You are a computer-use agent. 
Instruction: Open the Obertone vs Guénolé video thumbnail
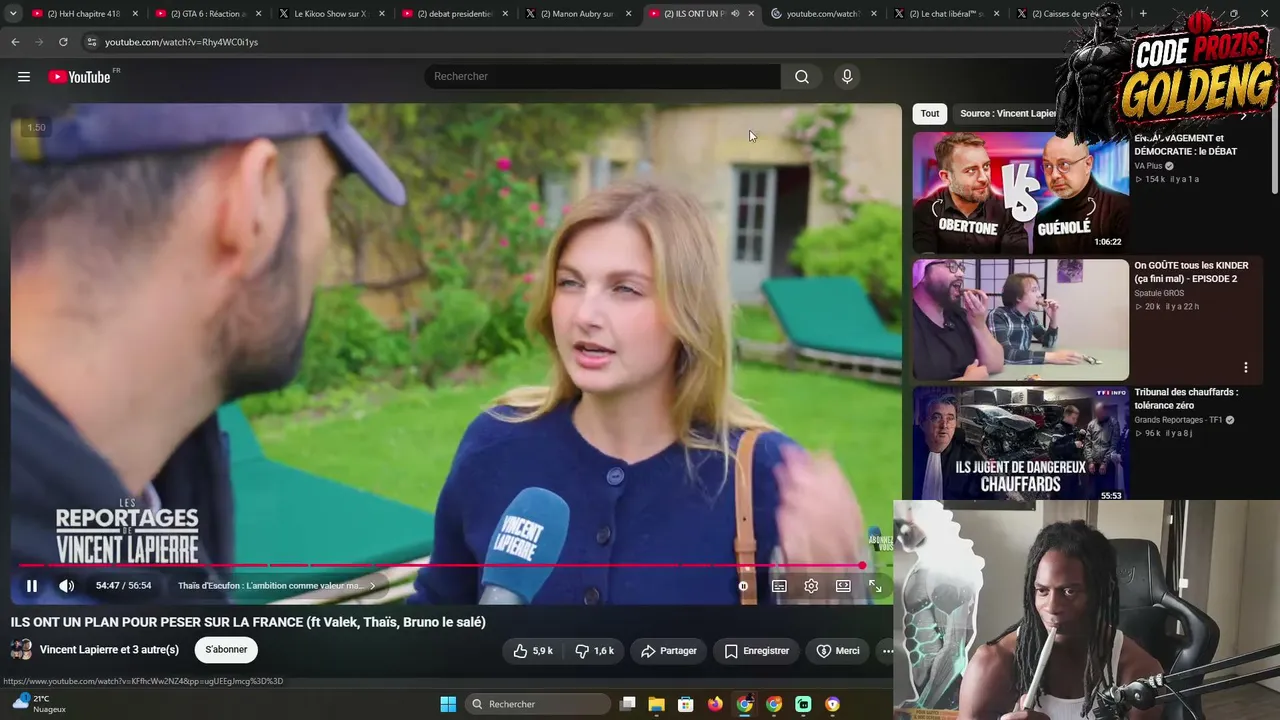click(1020, 192)
